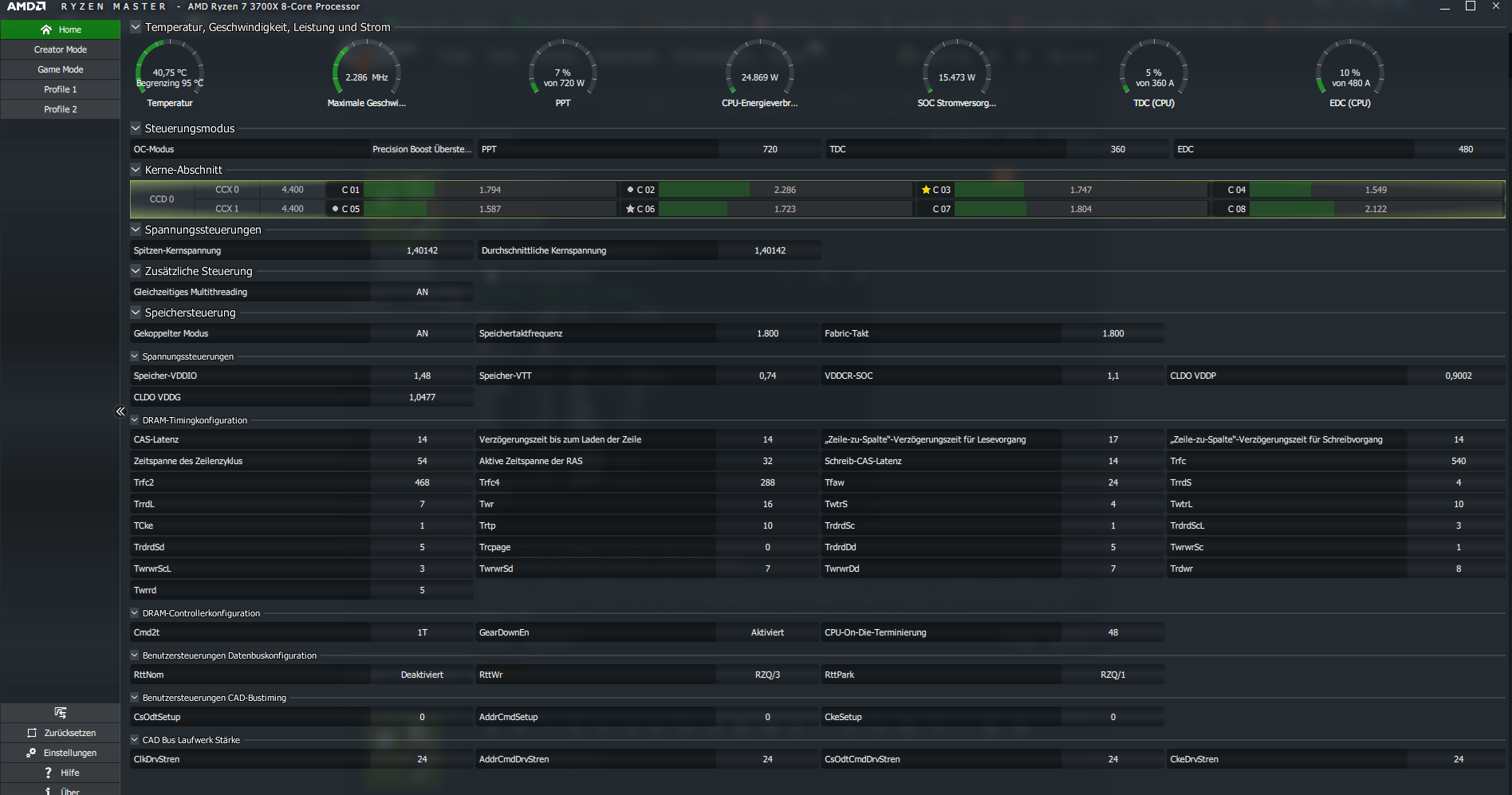
Task: Click the CPU-Energieverbrauch gauge dial
Action: point(760,67)
